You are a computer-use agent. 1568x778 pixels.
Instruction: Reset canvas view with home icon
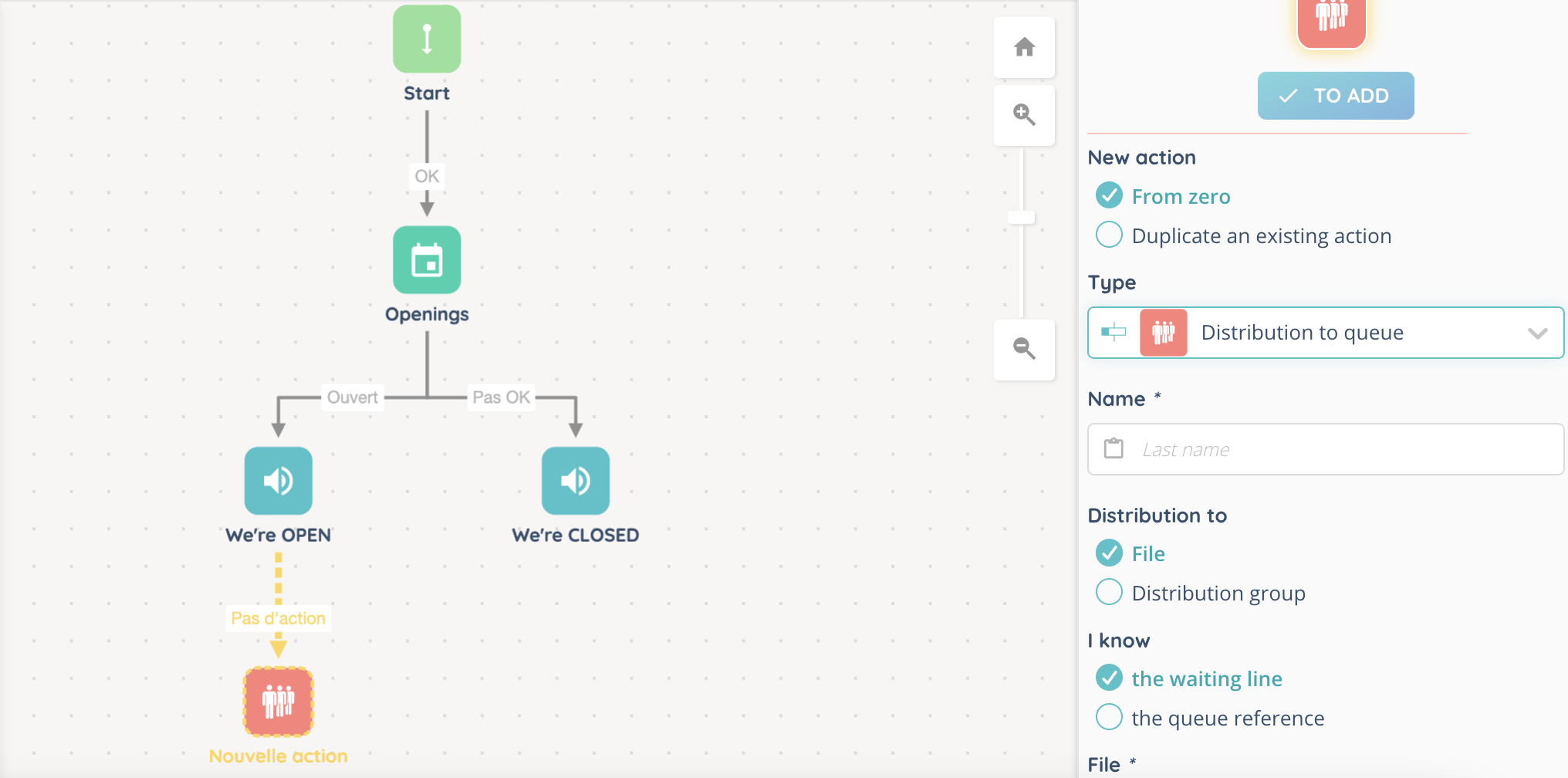(x=1024, y=47)
